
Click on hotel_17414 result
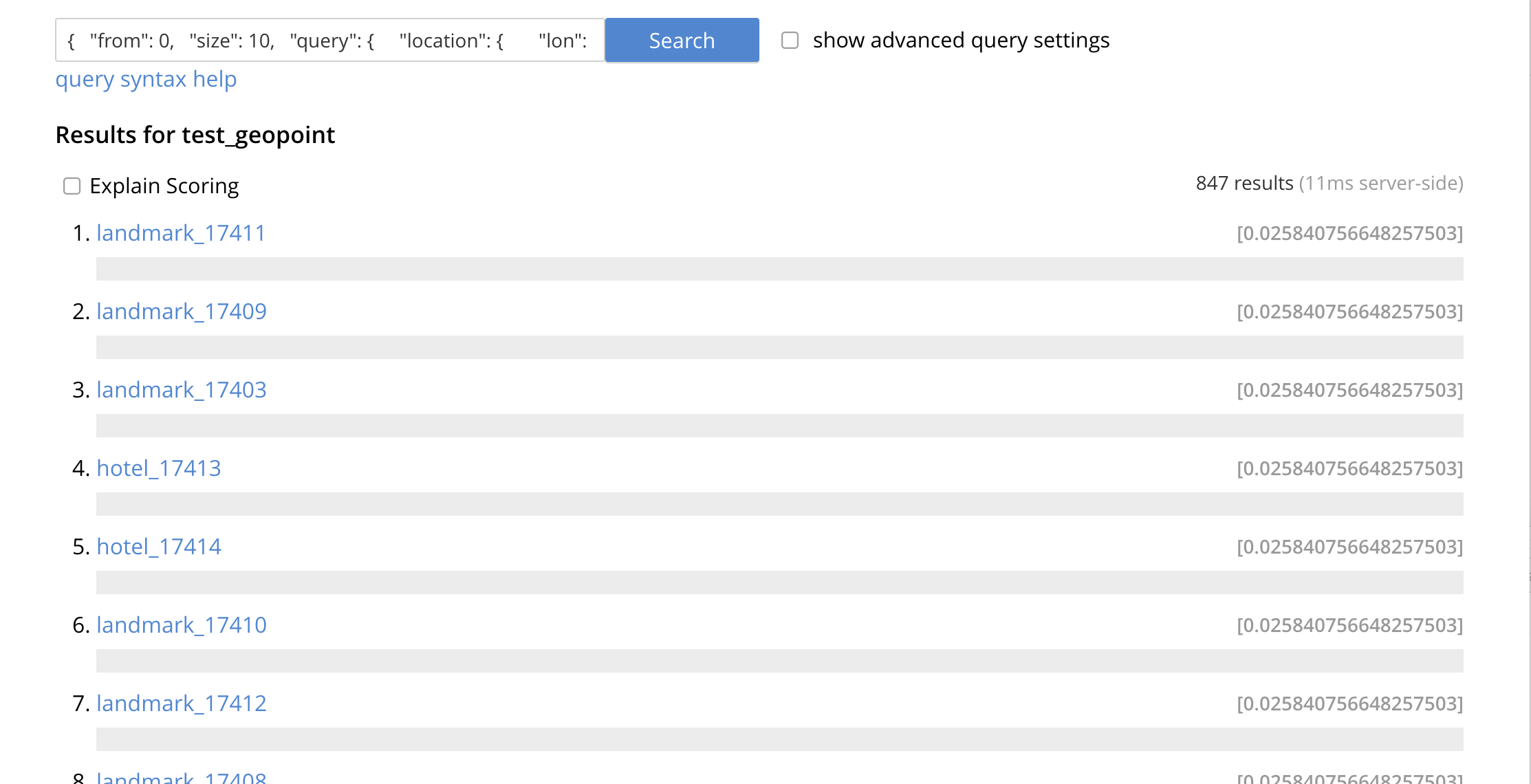click(x=159, y=546)
